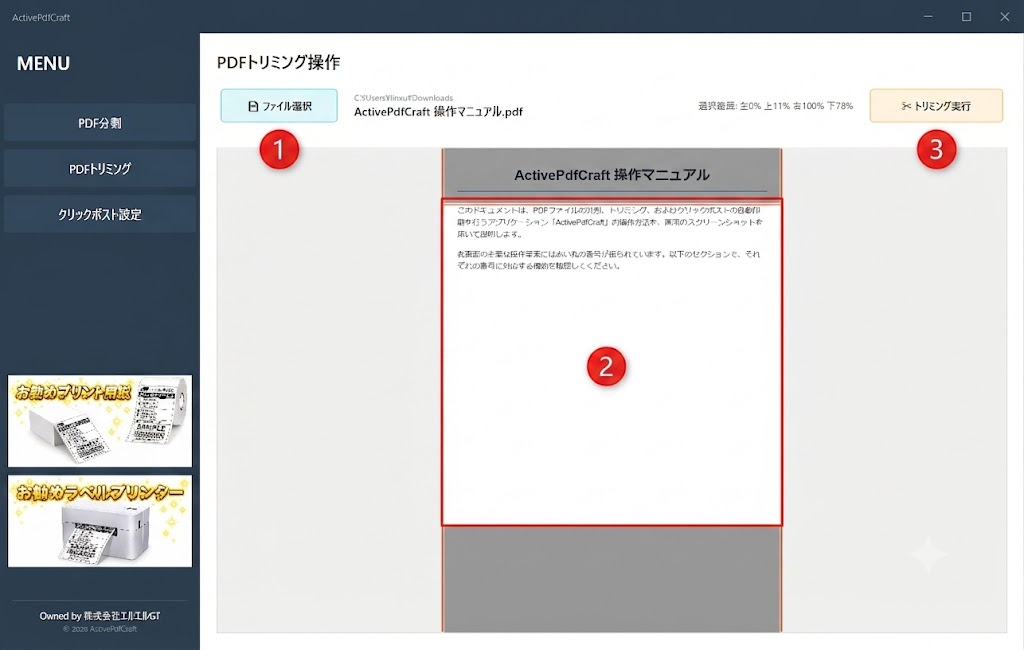1024x650 pixels.
Task: Click the MENU sidebar heading
Action: (43, 63)
